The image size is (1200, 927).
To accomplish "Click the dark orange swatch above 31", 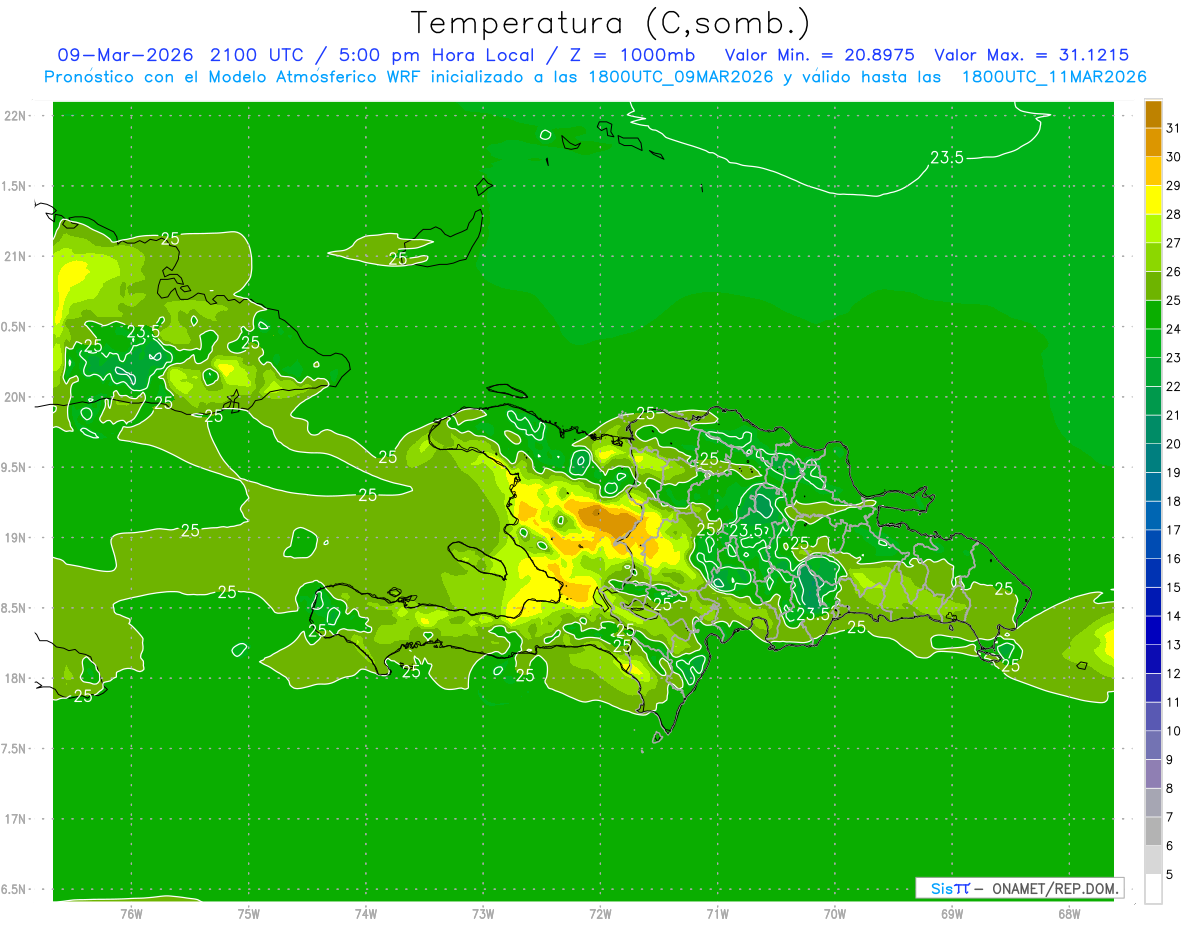I will pyautogui.click(x=1153, y=114).
